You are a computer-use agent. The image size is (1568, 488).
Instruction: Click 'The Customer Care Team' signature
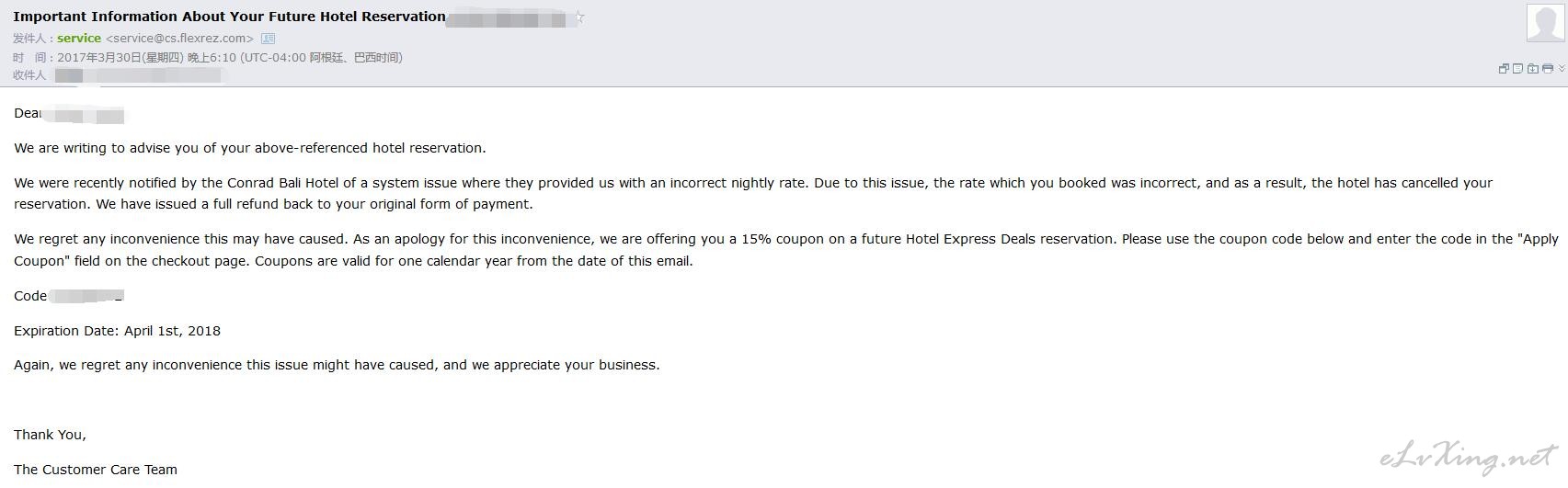click(x=96, y=470)
